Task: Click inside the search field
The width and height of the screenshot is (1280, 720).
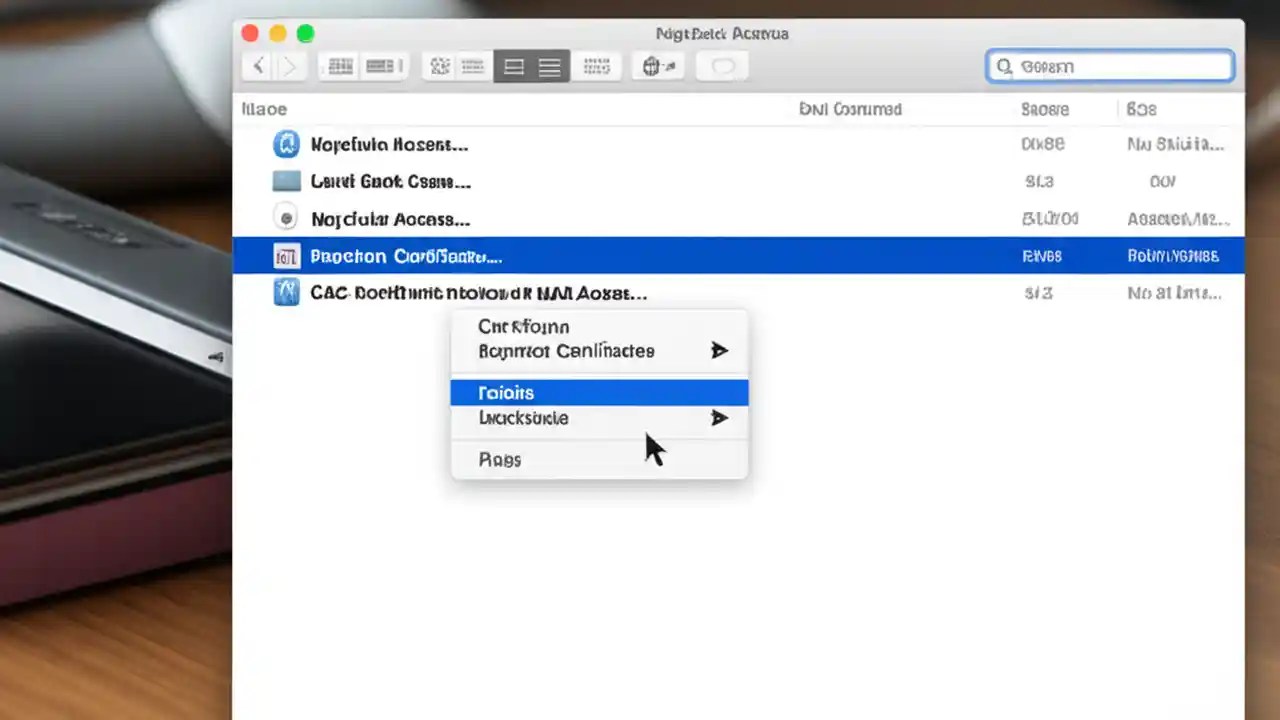Action: click(1110, 66)
